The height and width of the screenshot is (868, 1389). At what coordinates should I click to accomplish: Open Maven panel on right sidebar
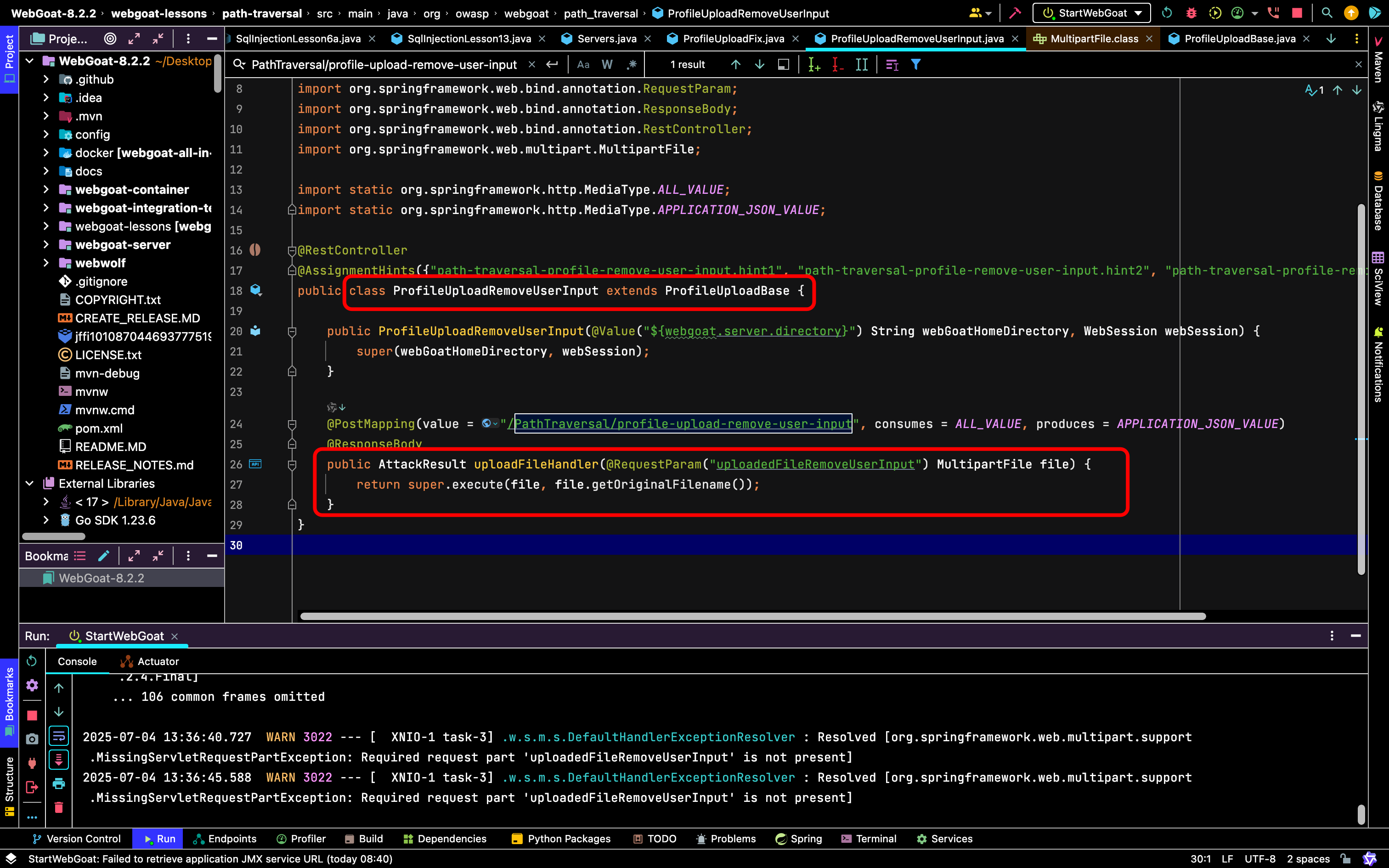point(1378,59)
